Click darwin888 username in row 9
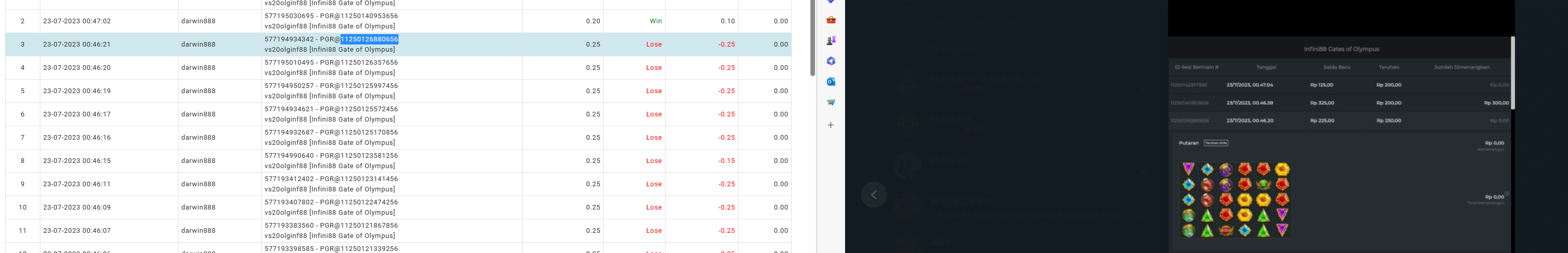The image size is (1568, 253). [x=198, y=184]
